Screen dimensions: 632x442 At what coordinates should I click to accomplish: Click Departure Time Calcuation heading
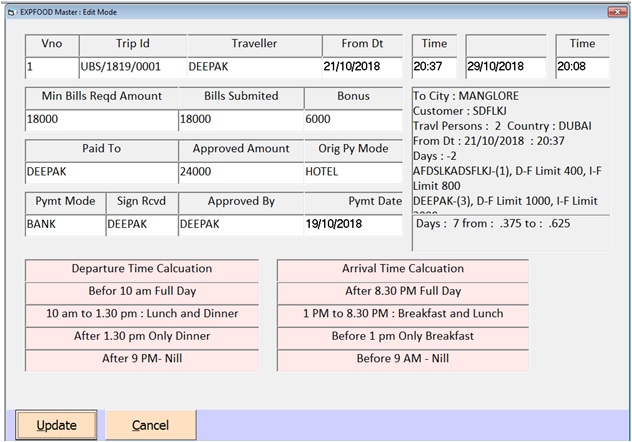point(142,270)
